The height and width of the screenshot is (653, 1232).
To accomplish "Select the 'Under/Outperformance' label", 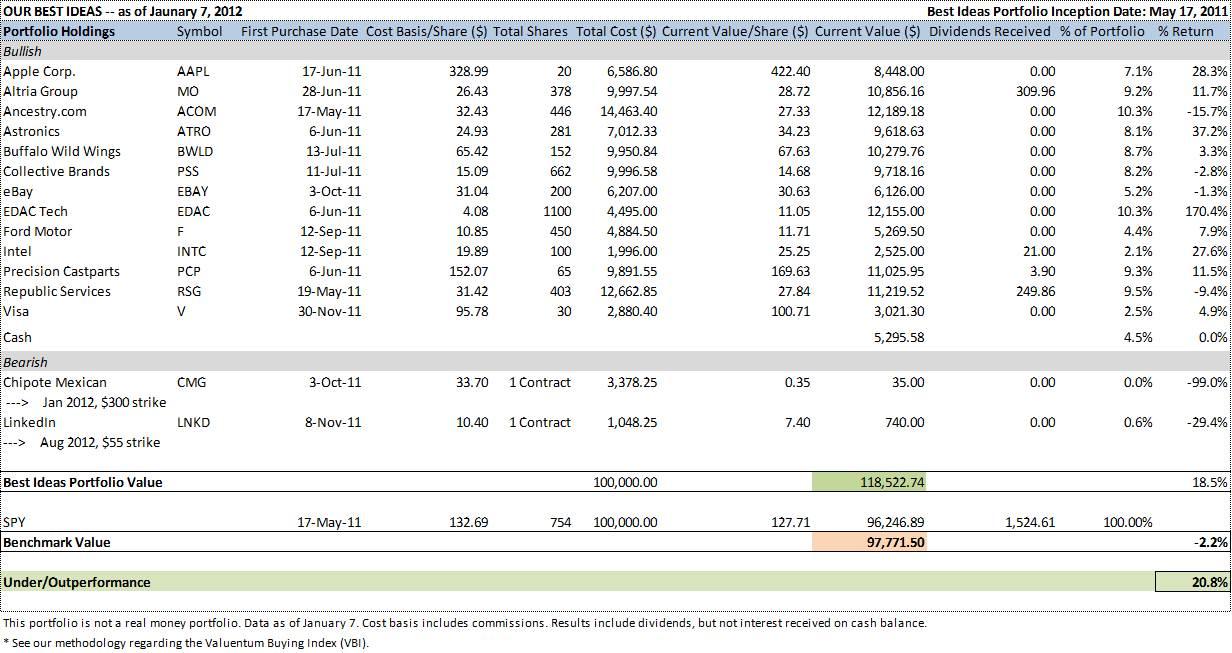I will point(77,582).
